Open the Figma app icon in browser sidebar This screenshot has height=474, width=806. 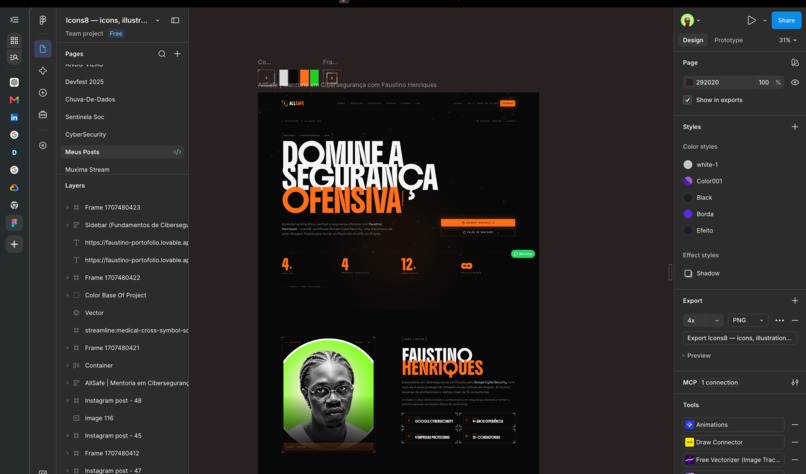coord(14,223)
